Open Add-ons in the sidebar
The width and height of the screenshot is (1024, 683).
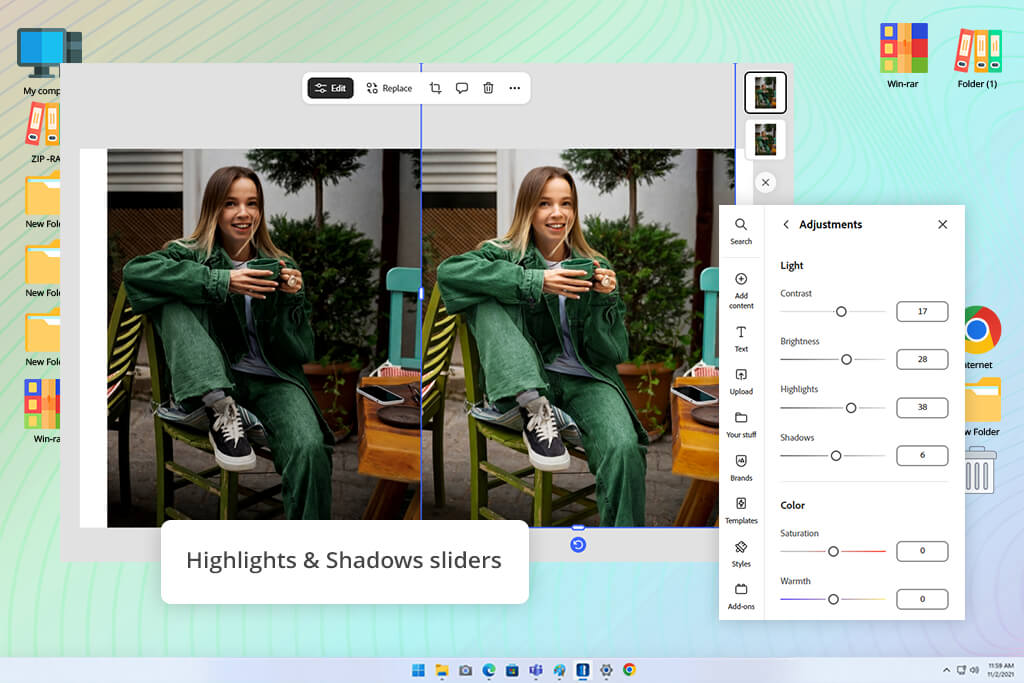click(741, 597)
